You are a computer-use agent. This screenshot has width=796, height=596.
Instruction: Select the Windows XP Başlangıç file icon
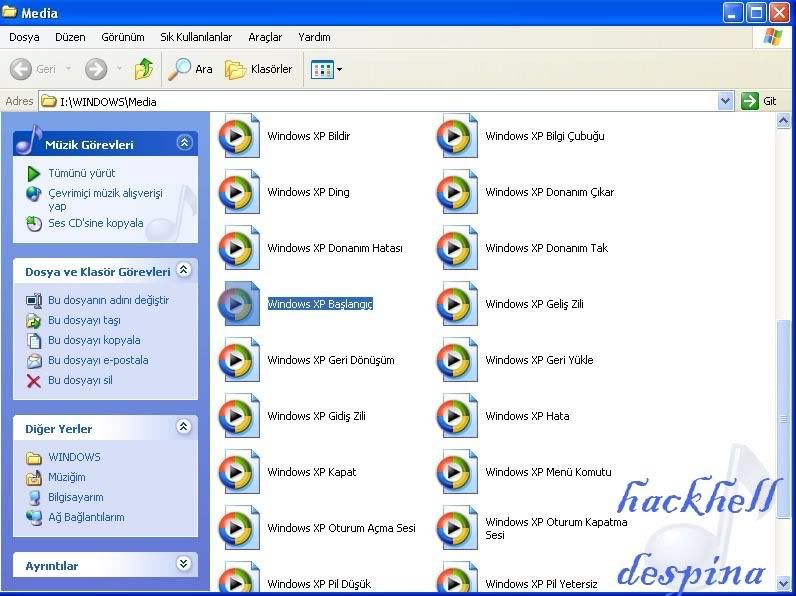click(x=239, y=304)
